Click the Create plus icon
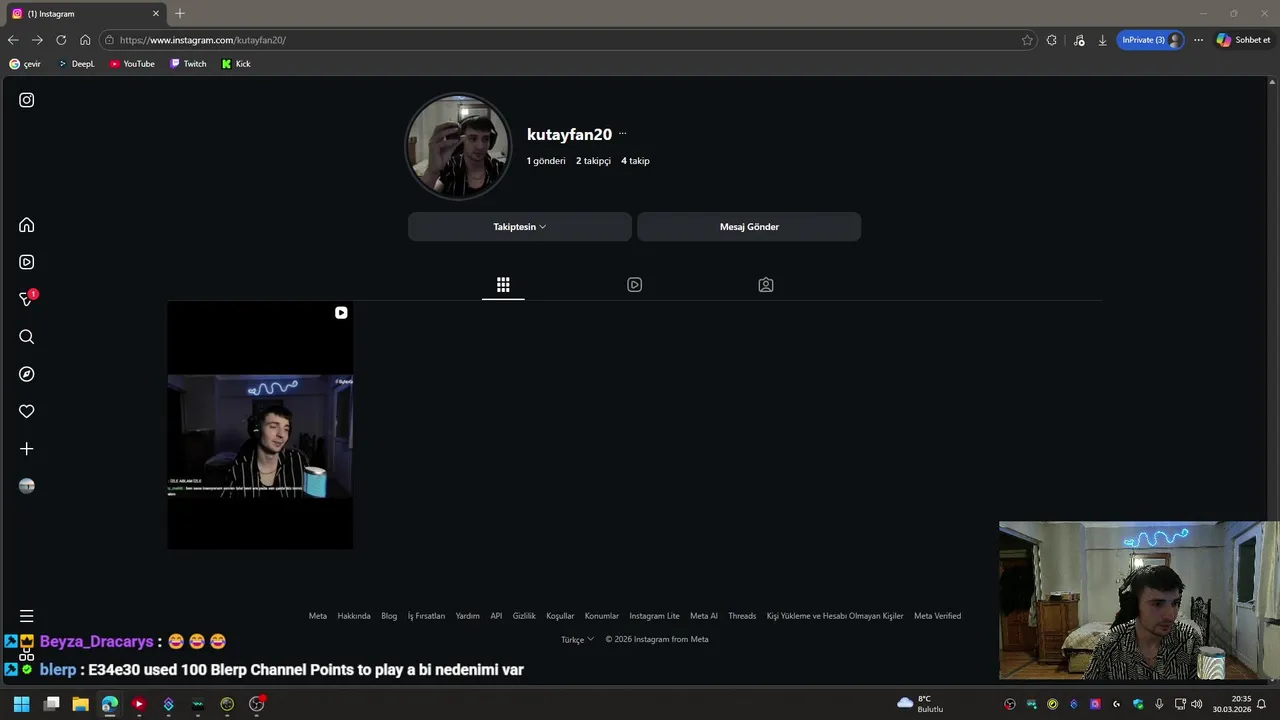Image resolution: width=1280 pixels, height=720 pixels. 27,449
